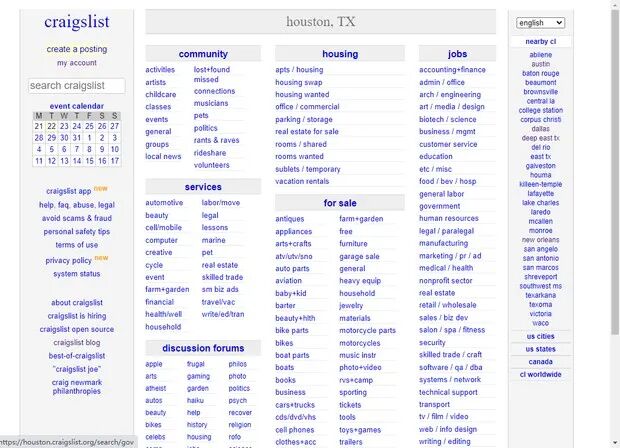This screenshot has width=620, height=448.
Task: Open the my account link
Action: [77, 63]
